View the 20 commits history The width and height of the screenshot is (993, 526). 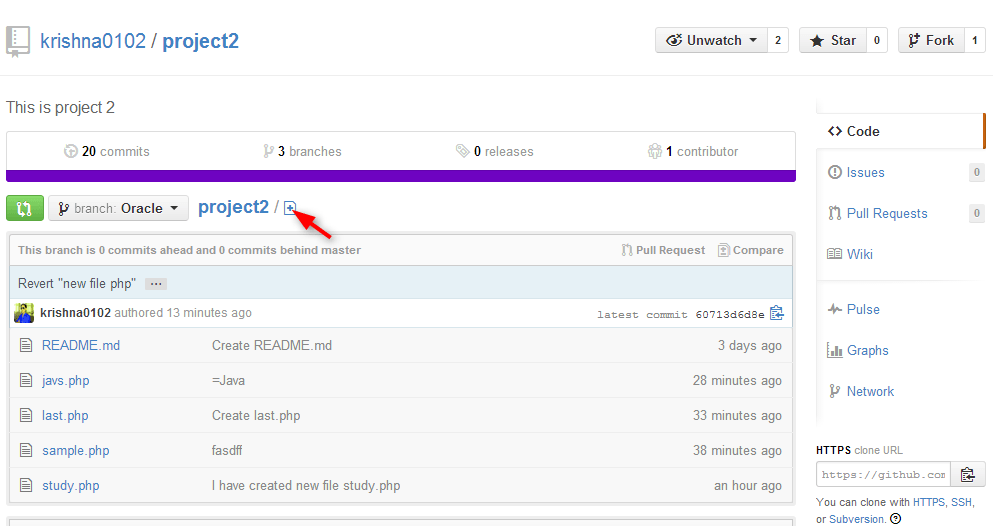tap(106, 151)
